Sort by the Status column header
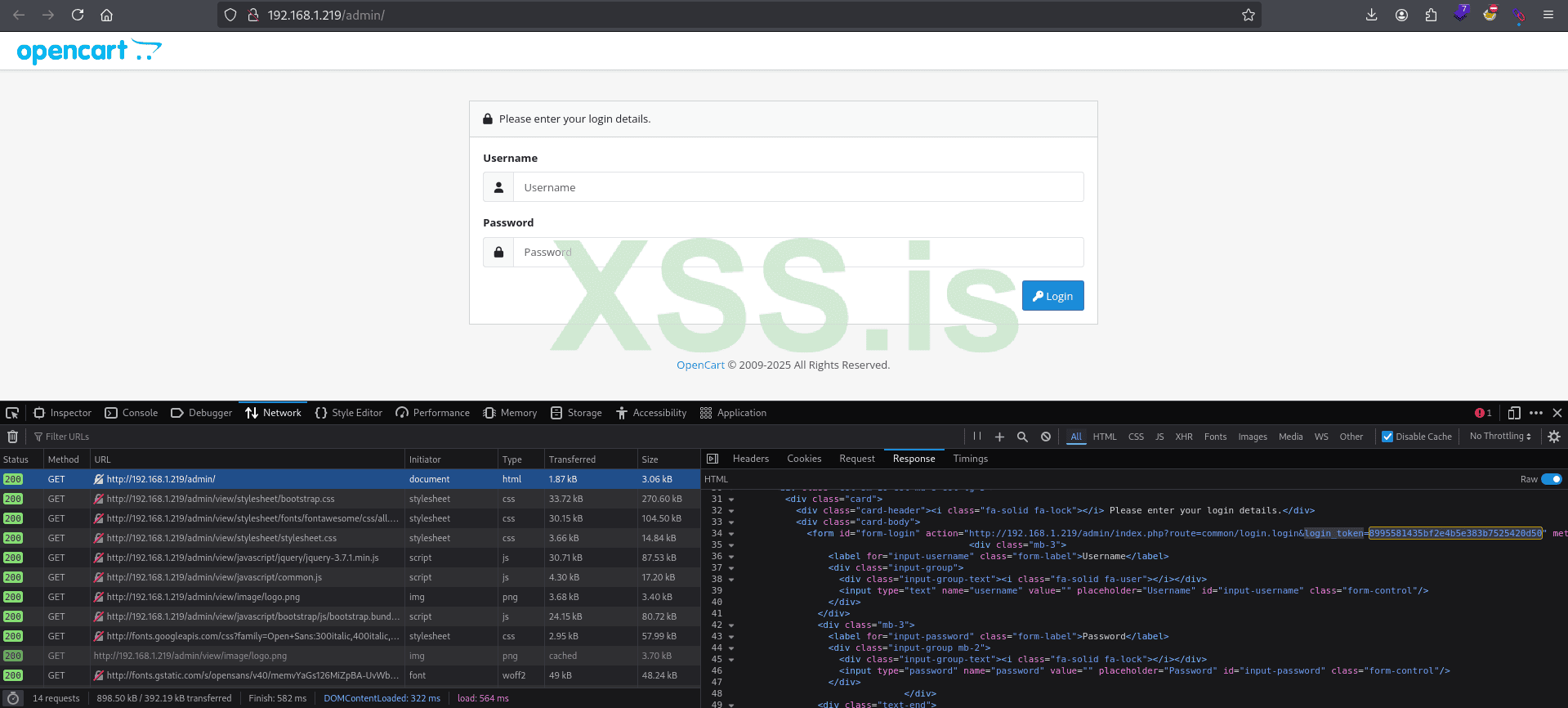Viewport: 1568px width, 708px height. (21, 459)
